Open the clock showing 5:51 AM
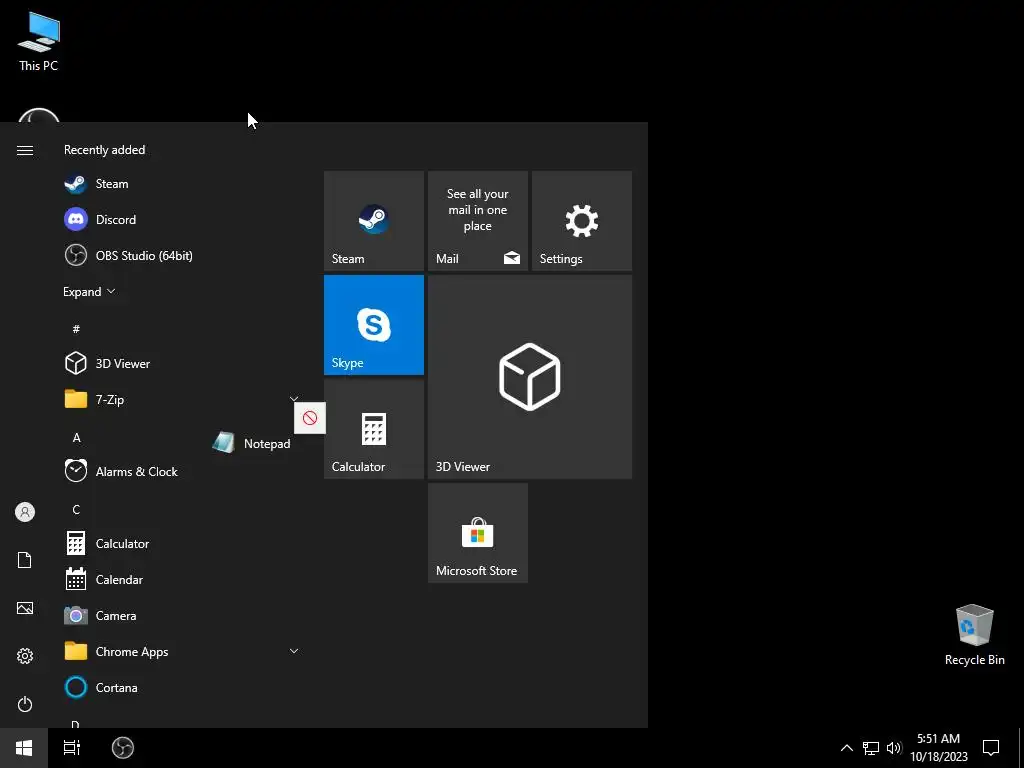The width and height of the screenshot is (1024, 768). 938,748
